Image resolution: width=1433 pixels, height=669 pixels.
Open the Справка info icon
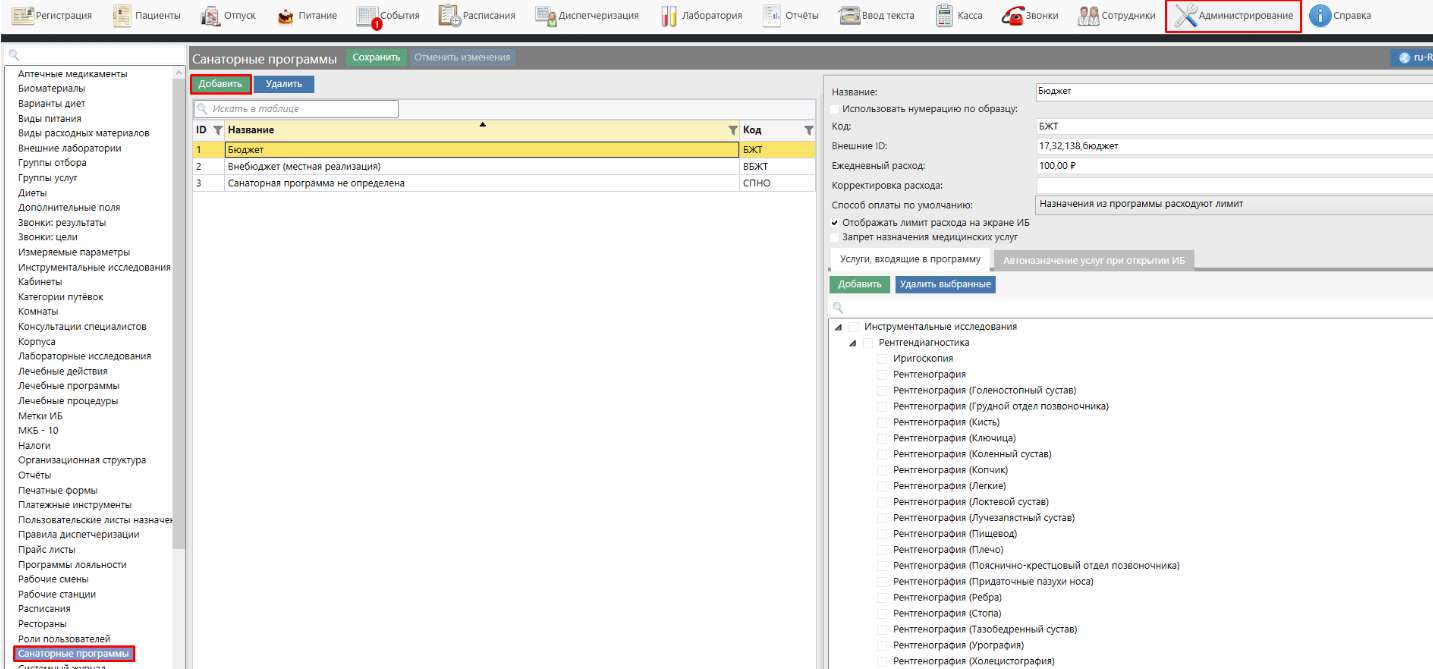click(x=1320, y=15)
